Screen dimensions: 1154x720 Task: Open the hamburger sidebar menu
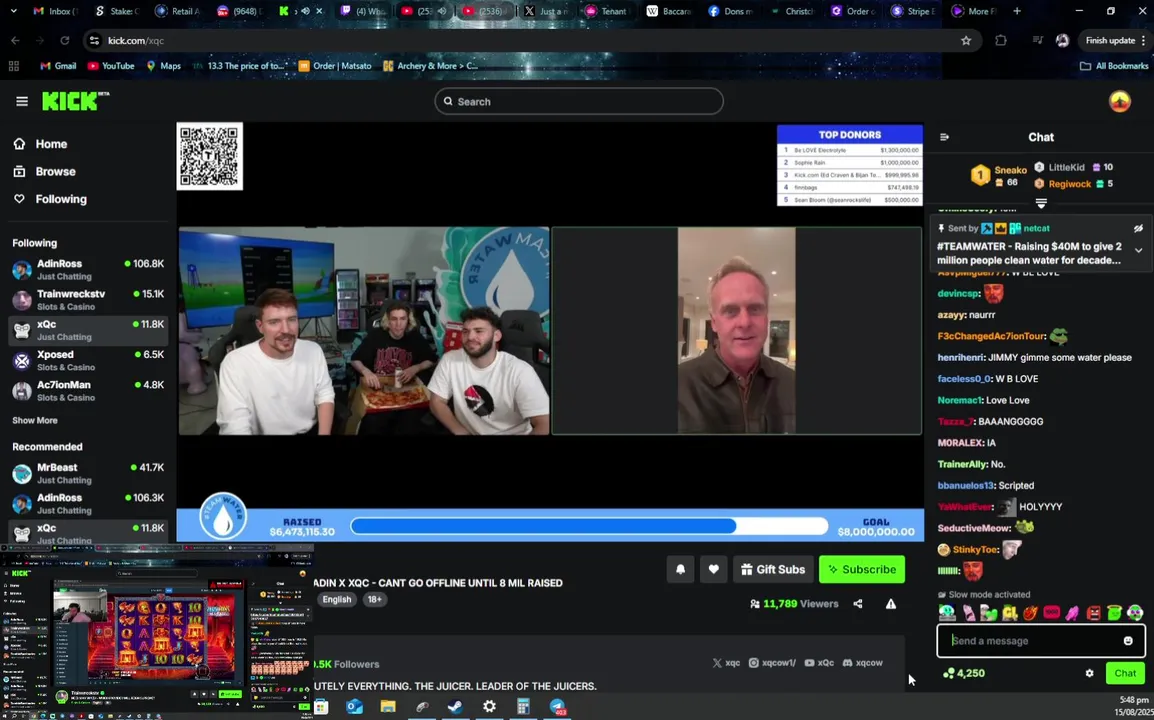[21, 101]
